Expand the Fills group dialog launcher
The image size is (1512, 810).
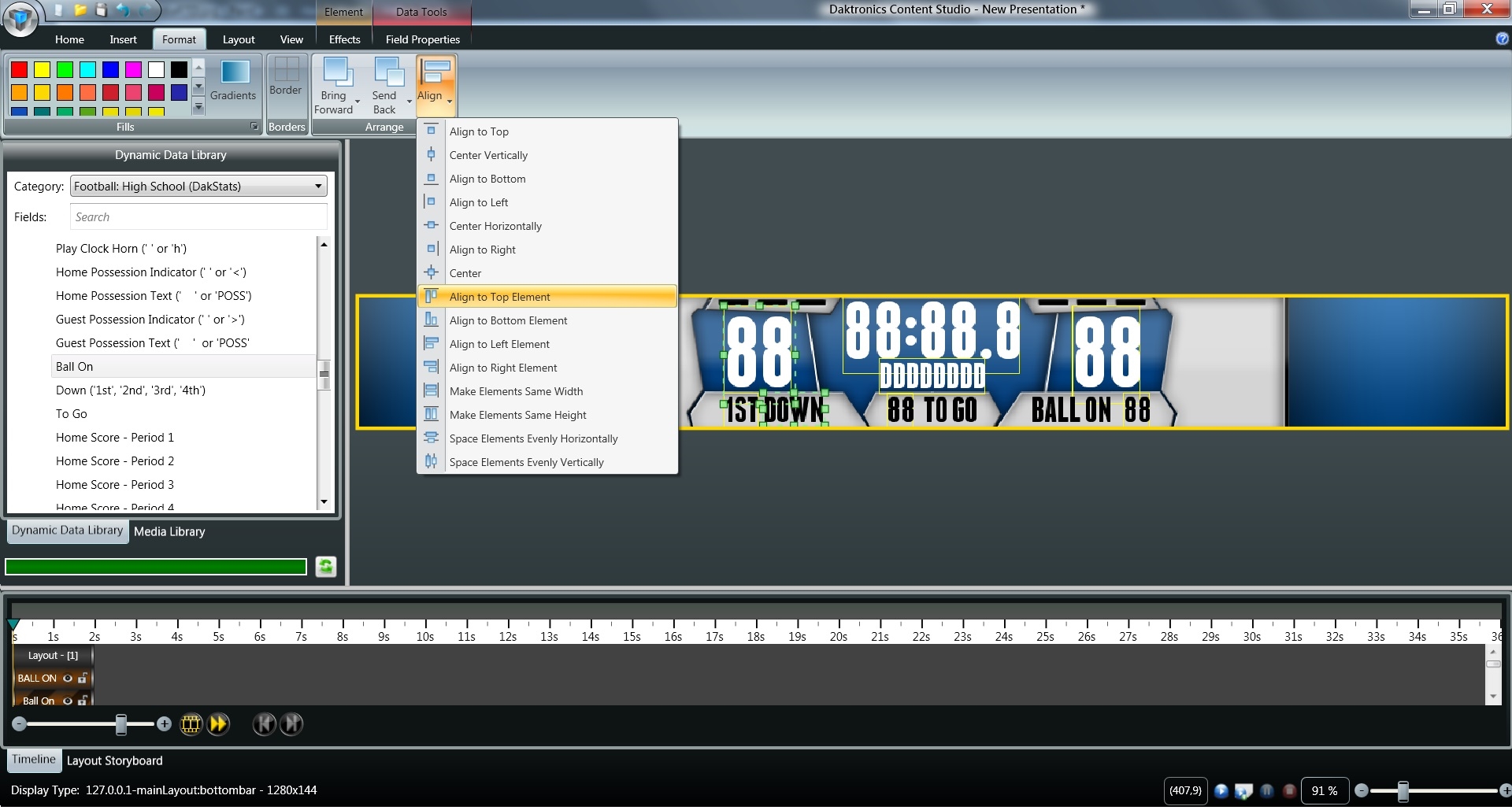point(254,127)
